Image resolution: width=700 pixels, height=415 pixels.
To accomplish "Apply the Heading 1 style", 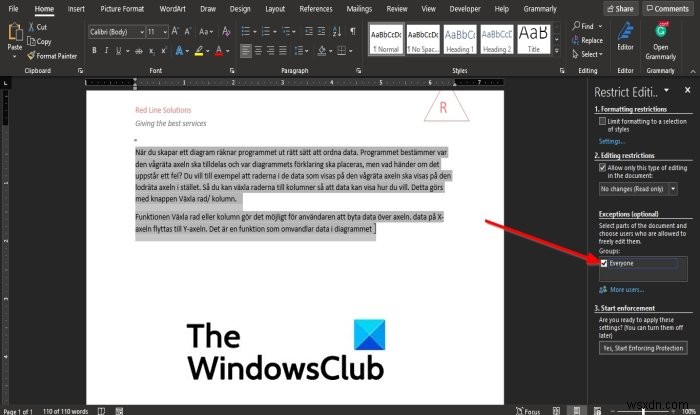I will (x=460, y=39).
